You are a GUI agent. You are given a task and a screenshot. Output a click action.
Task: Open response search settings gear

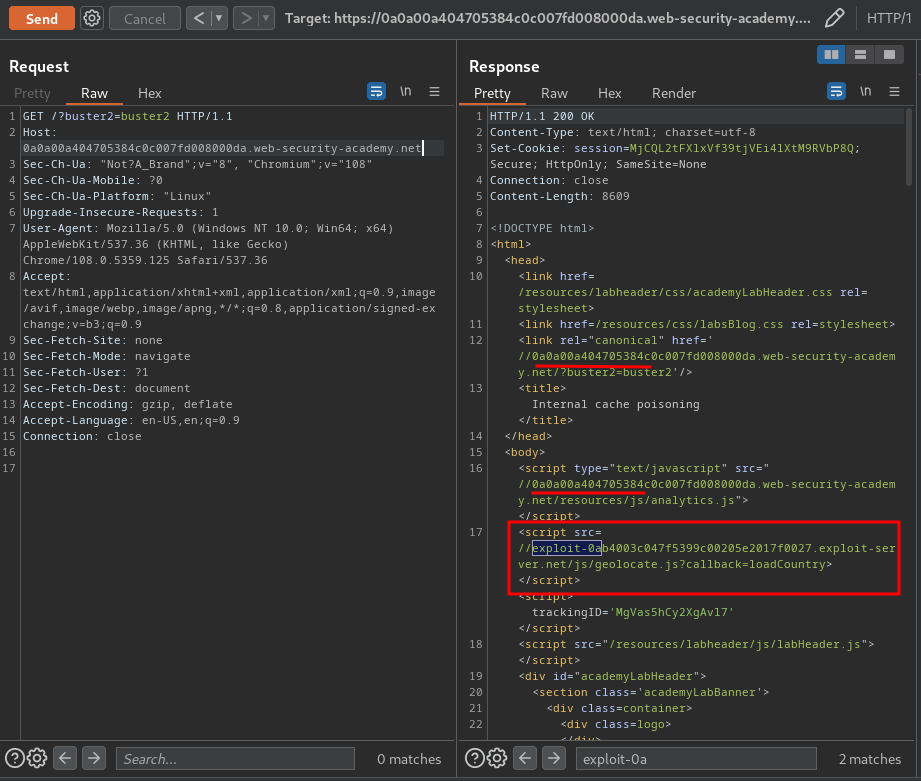click(497, 759)
